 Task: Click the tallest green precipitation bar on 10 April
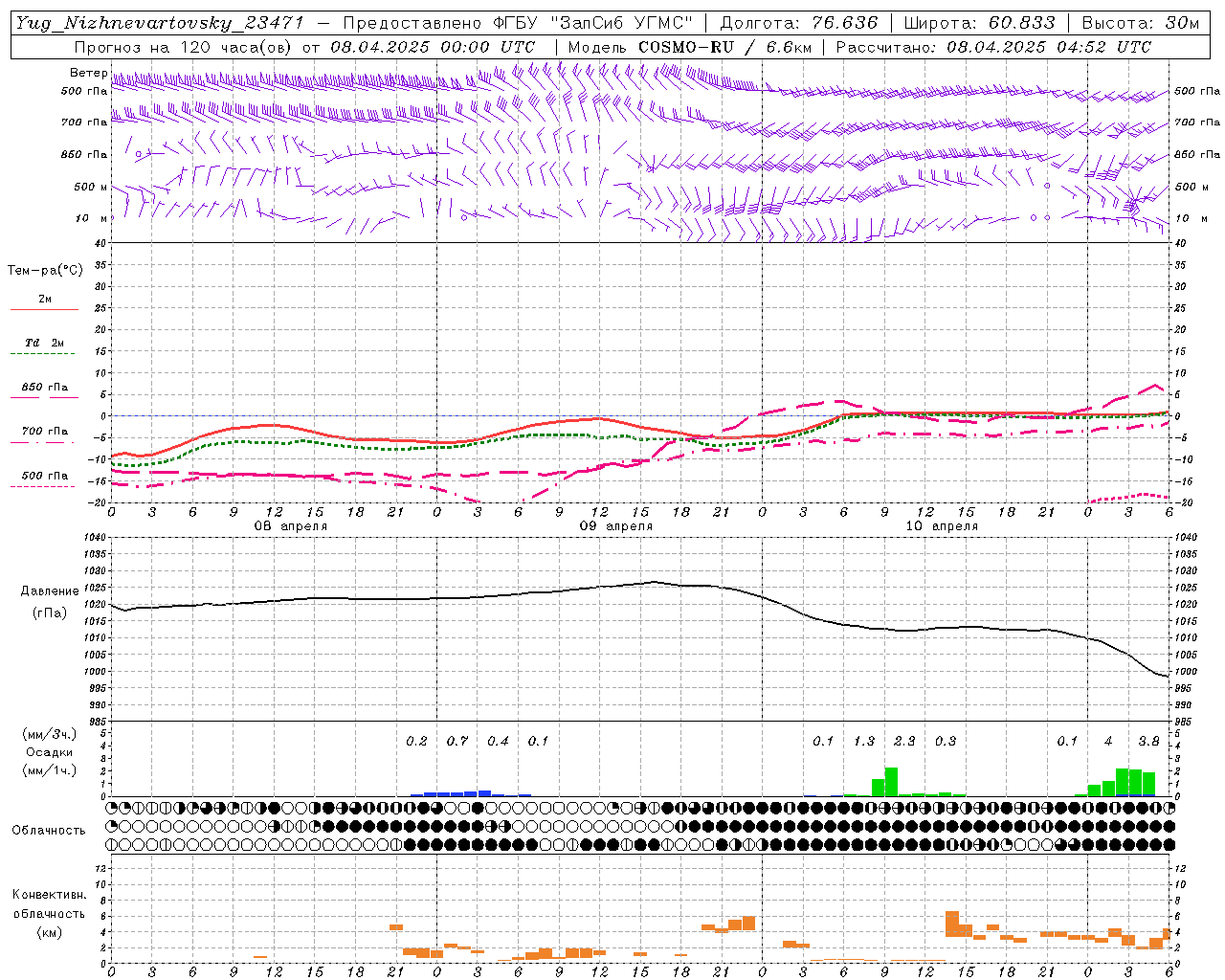[x=891, y=782]
